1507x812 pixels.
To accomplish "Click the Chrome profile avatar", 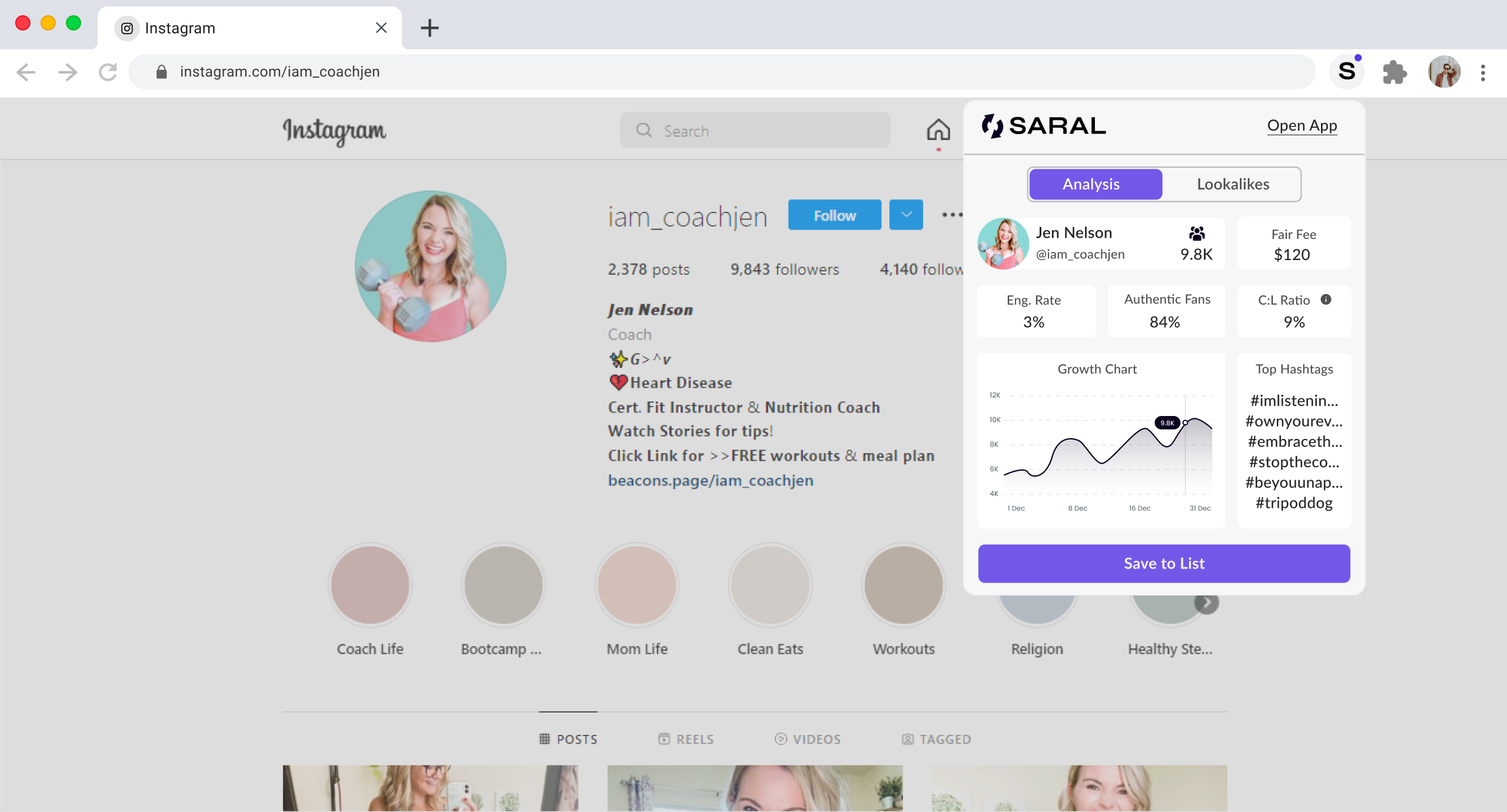I will (x=1444, y=72).
